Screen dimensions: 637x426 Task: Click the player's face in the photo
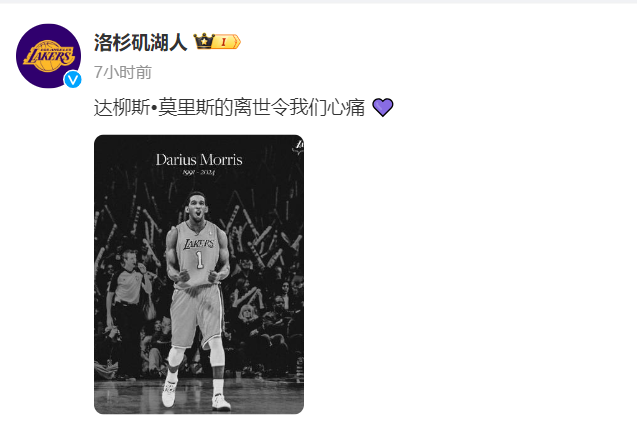pyautogui.click(x=197, y=208)
